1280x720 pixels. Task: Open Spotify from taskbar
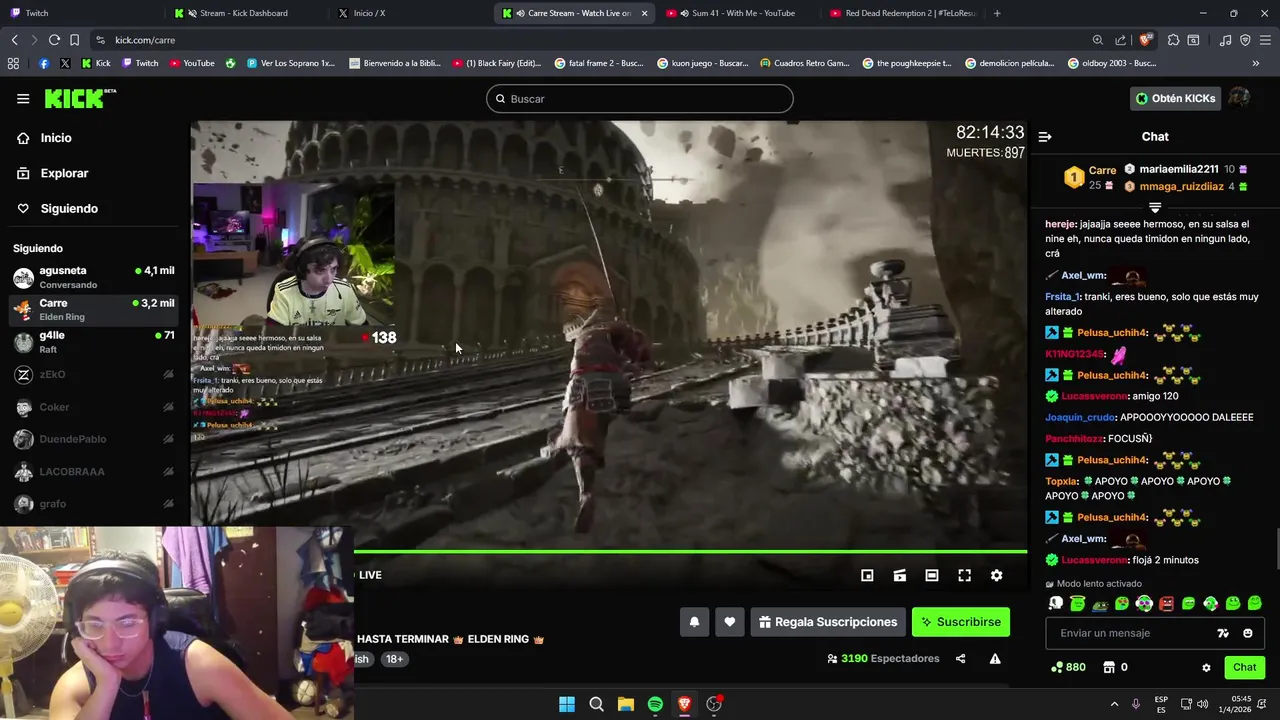tap(655, 704)
